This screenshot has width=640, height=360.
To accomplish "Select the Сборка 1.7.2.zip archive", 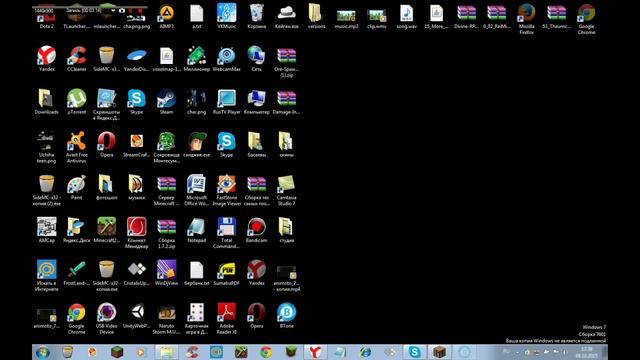I will point(167,233).
